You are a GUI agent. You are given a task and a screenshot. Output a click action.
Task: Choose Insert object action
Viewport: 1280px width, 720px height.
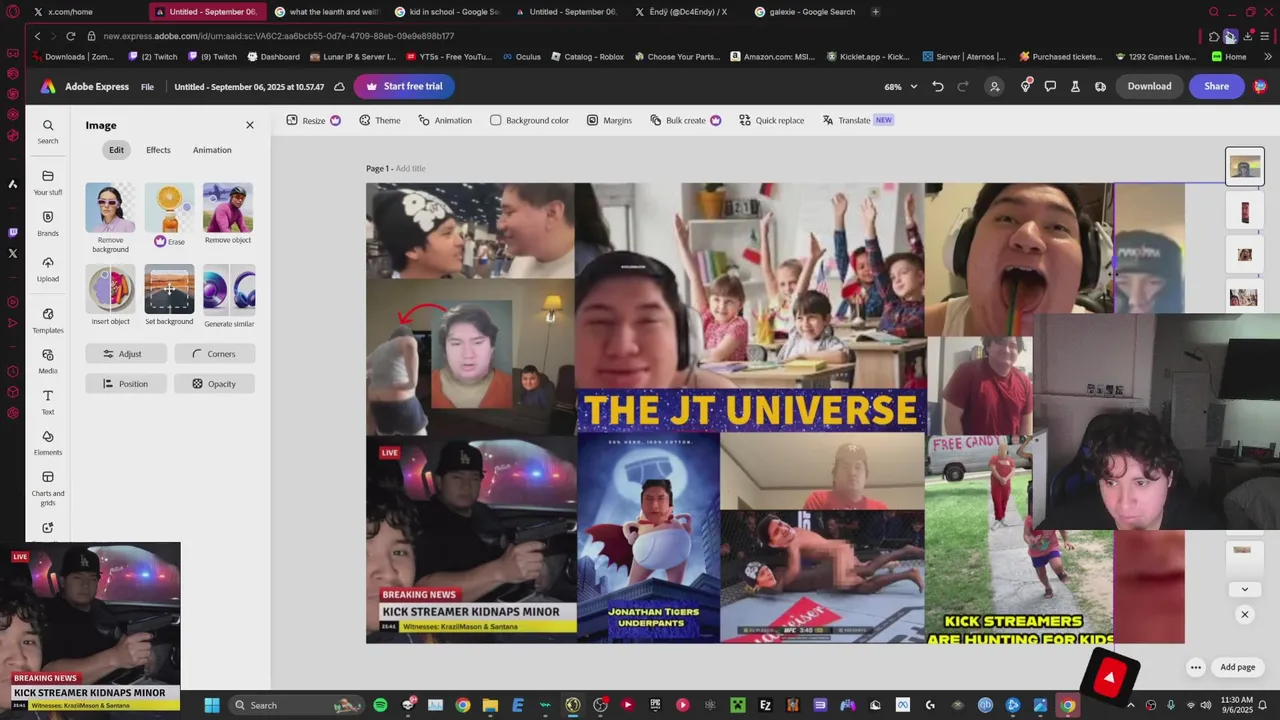pyautogui.click(x=110, y=295)
